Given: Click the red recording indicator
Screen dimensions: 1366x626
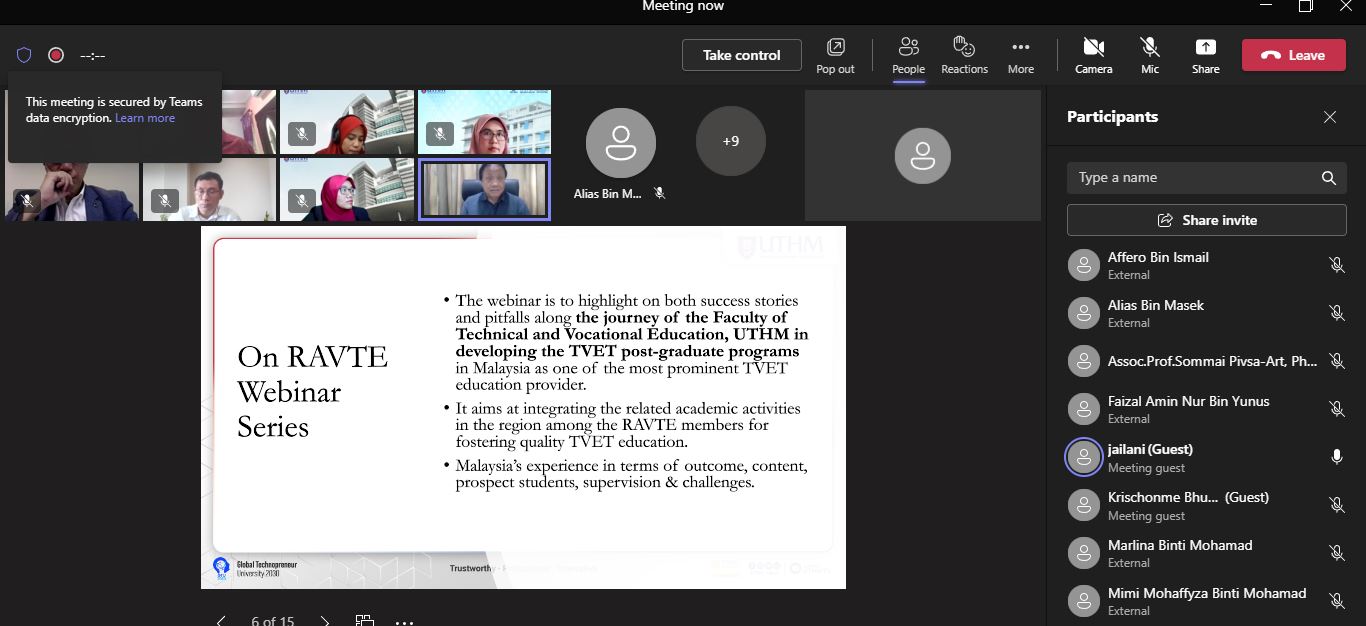Looking at the screenshot, I should click(x=56, y=55).
